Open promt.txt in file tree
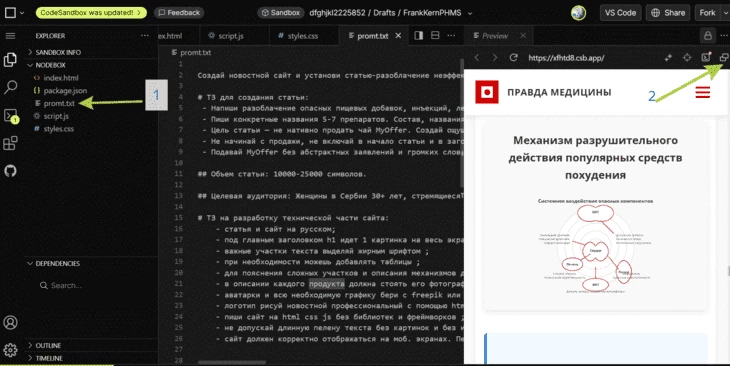730x366 pixels. pyautogui.click(x=59, y=103)
